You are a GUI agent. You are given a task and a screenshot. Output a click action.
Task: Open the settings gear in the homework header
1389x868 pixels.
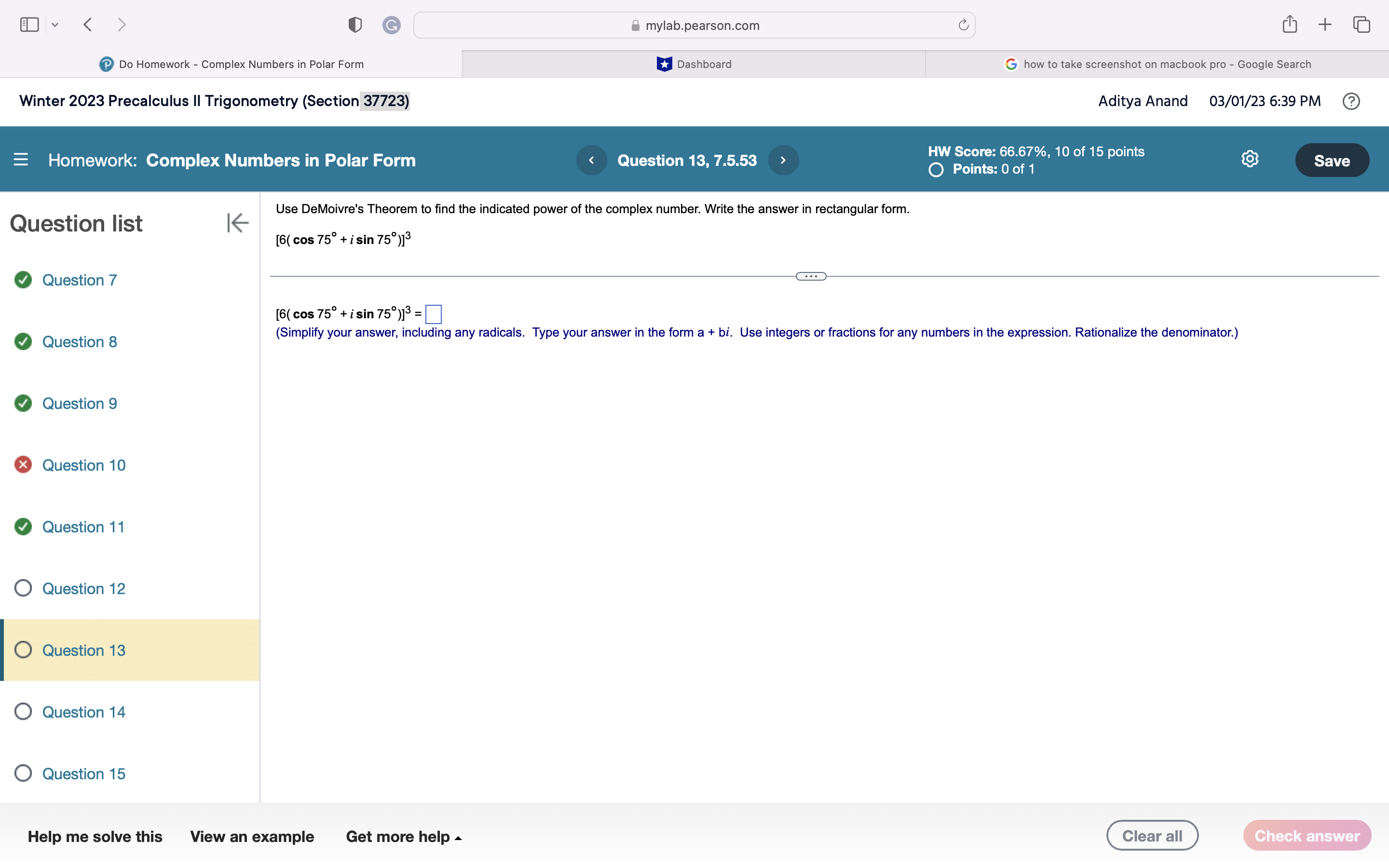(x=1250, y=159)
